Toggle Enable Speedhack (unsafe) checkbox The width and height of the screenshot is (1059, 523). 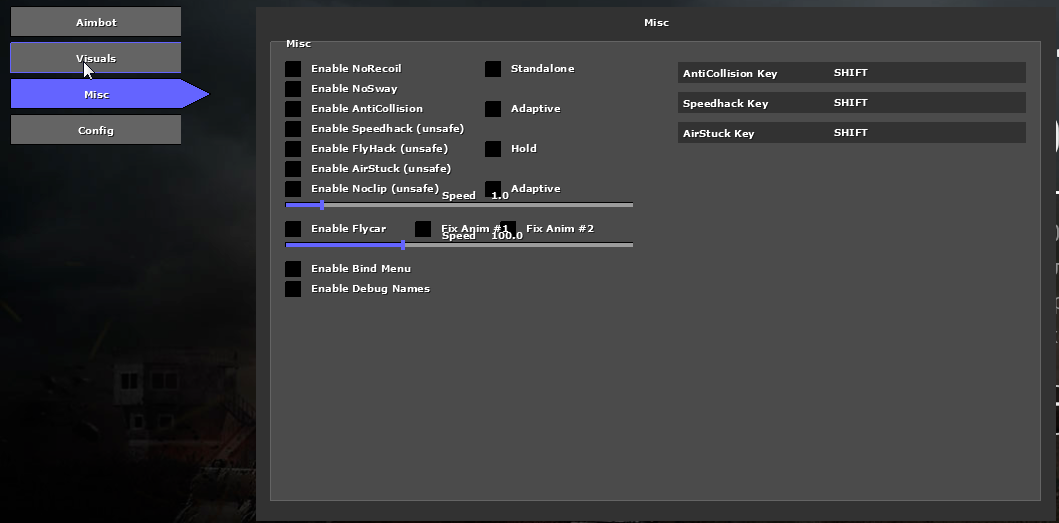pyautogui.click(x=293, y=128)
